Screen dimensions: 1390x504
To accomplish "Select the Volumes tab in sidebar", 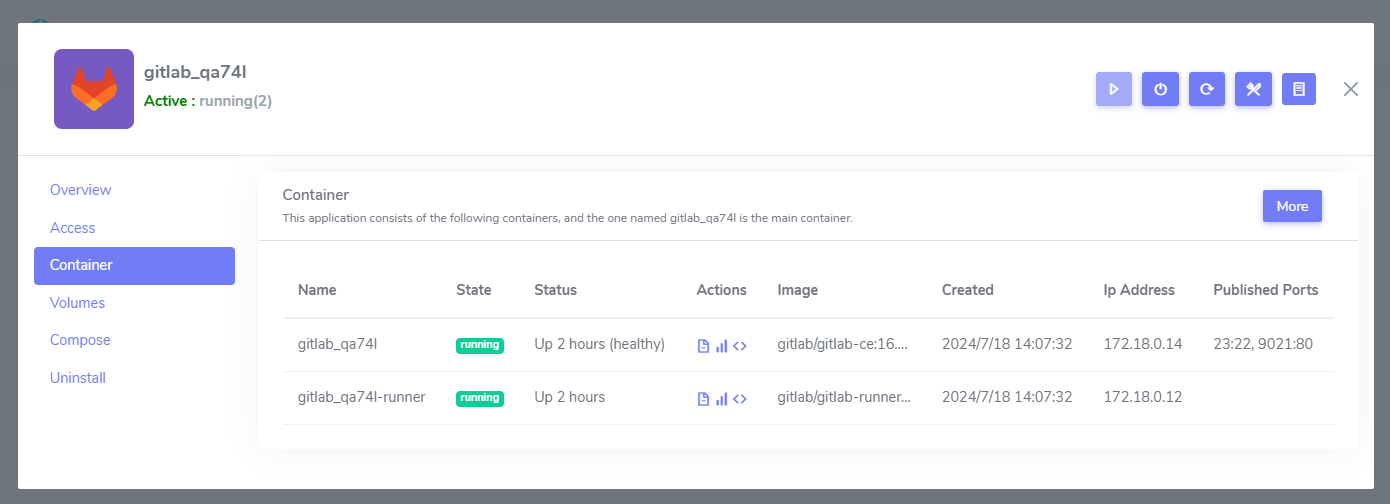I will pyautogui.click(x=77, y=303).
